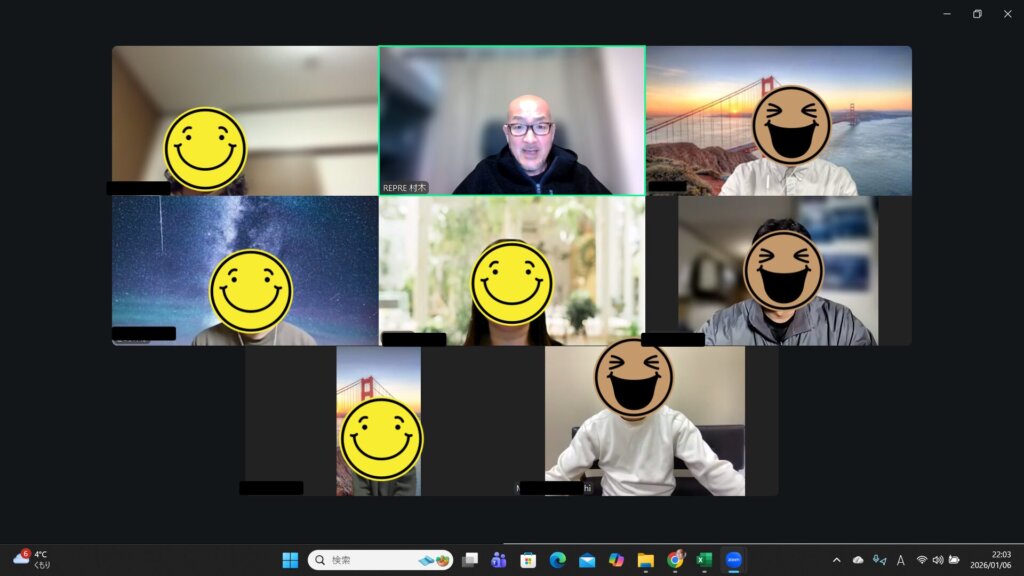Screen dimensions: 1024x576
Task: Select the REPRE 村木 speaker video tile
Action: [x=512, y=120]
